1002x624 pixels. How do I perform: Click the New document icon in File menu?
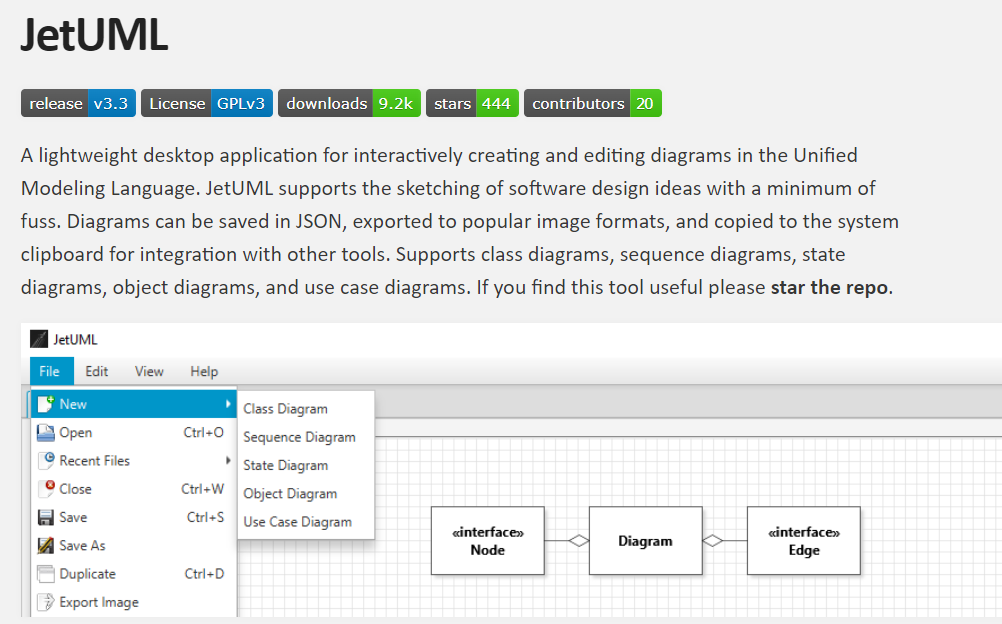[45, 404]
